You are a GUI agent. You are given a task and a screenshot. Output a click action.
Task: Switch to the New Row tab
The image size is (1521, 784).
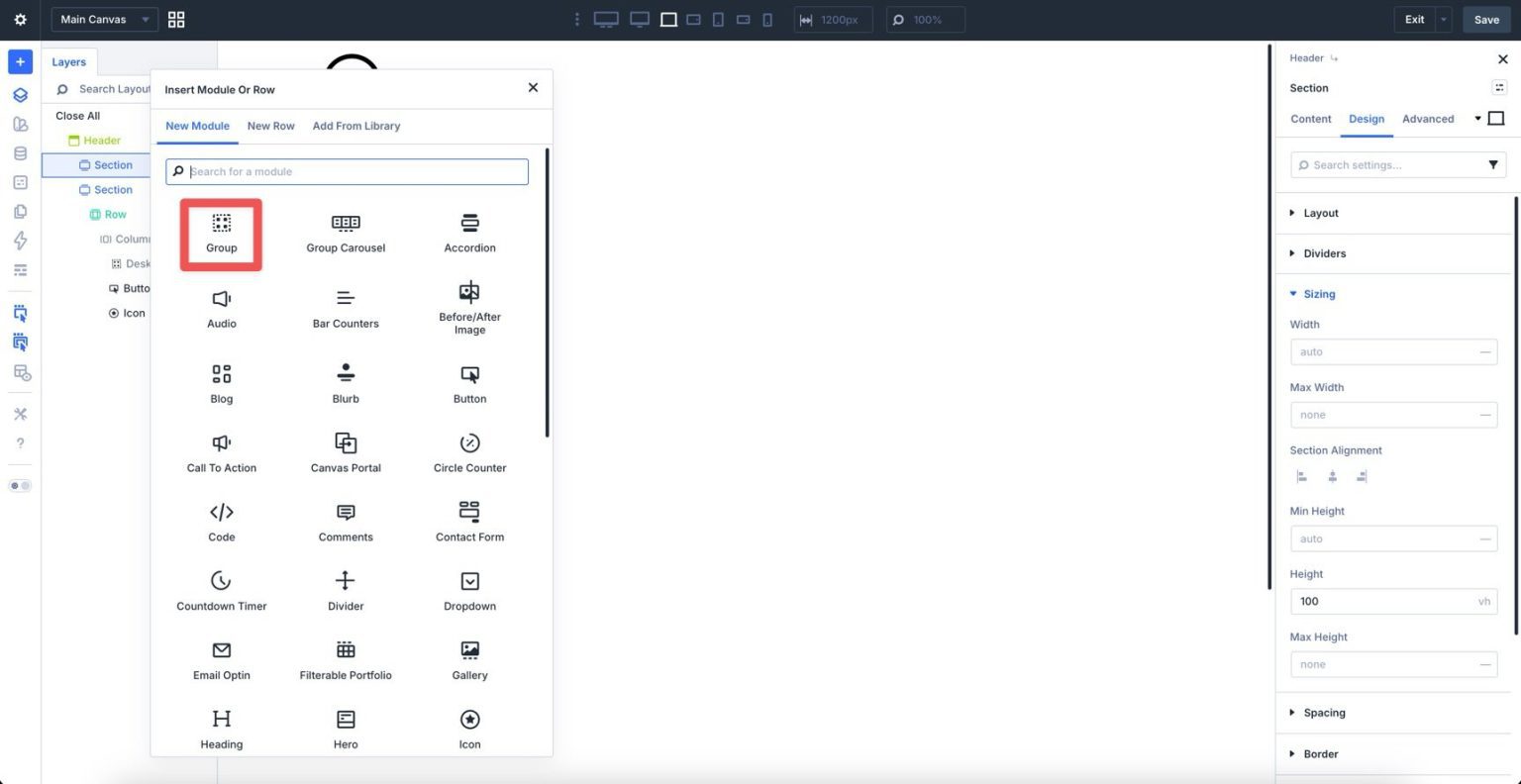tap(270, 126)
